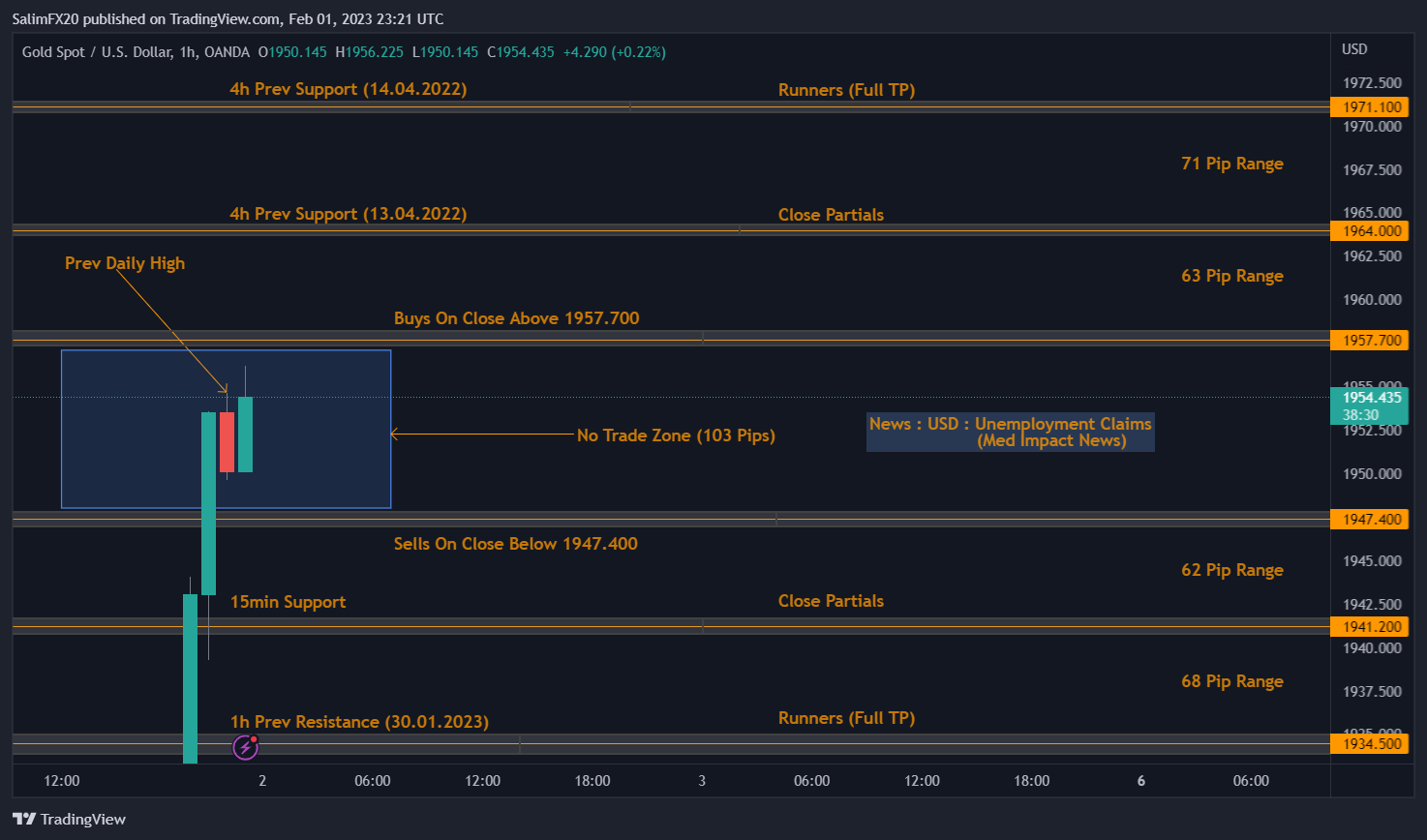1427x840 pixels.
Task: Toggle the 1934.500 runner target level
Action: (x=1369, y=743)
